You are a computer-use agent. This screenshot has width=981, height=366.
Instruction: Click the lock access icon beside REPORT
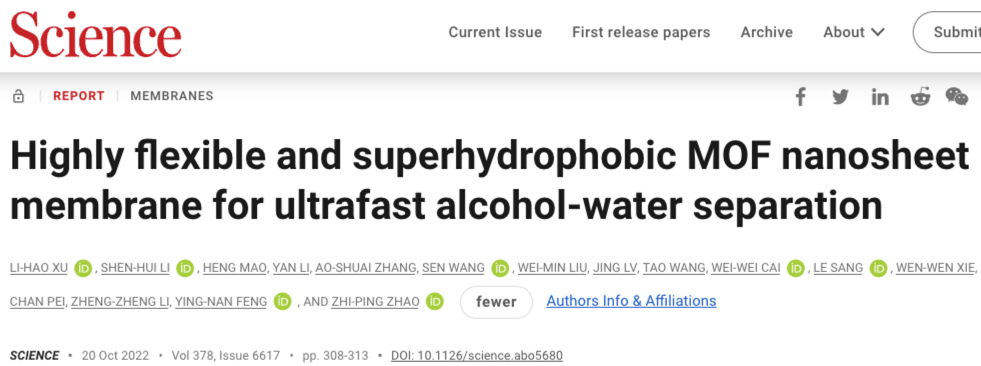(19, 96)
